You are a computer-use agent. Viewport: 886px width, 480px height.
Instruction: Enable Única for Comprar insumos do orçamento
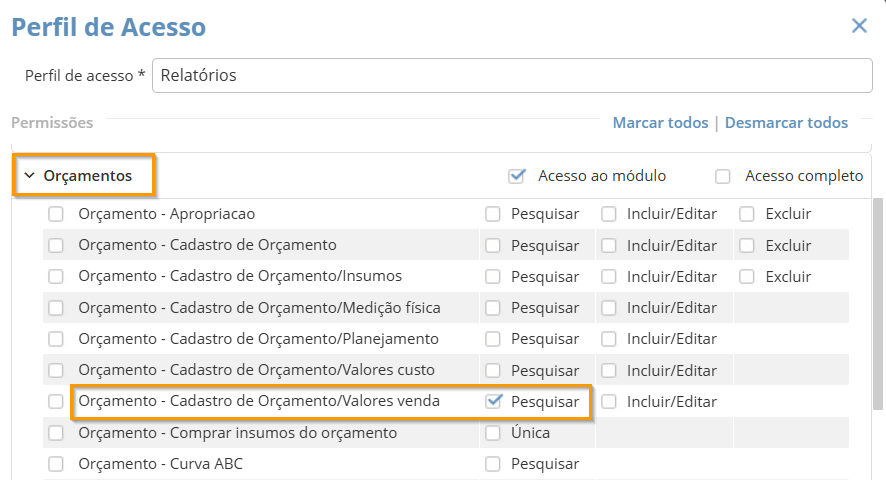point(493,433)
